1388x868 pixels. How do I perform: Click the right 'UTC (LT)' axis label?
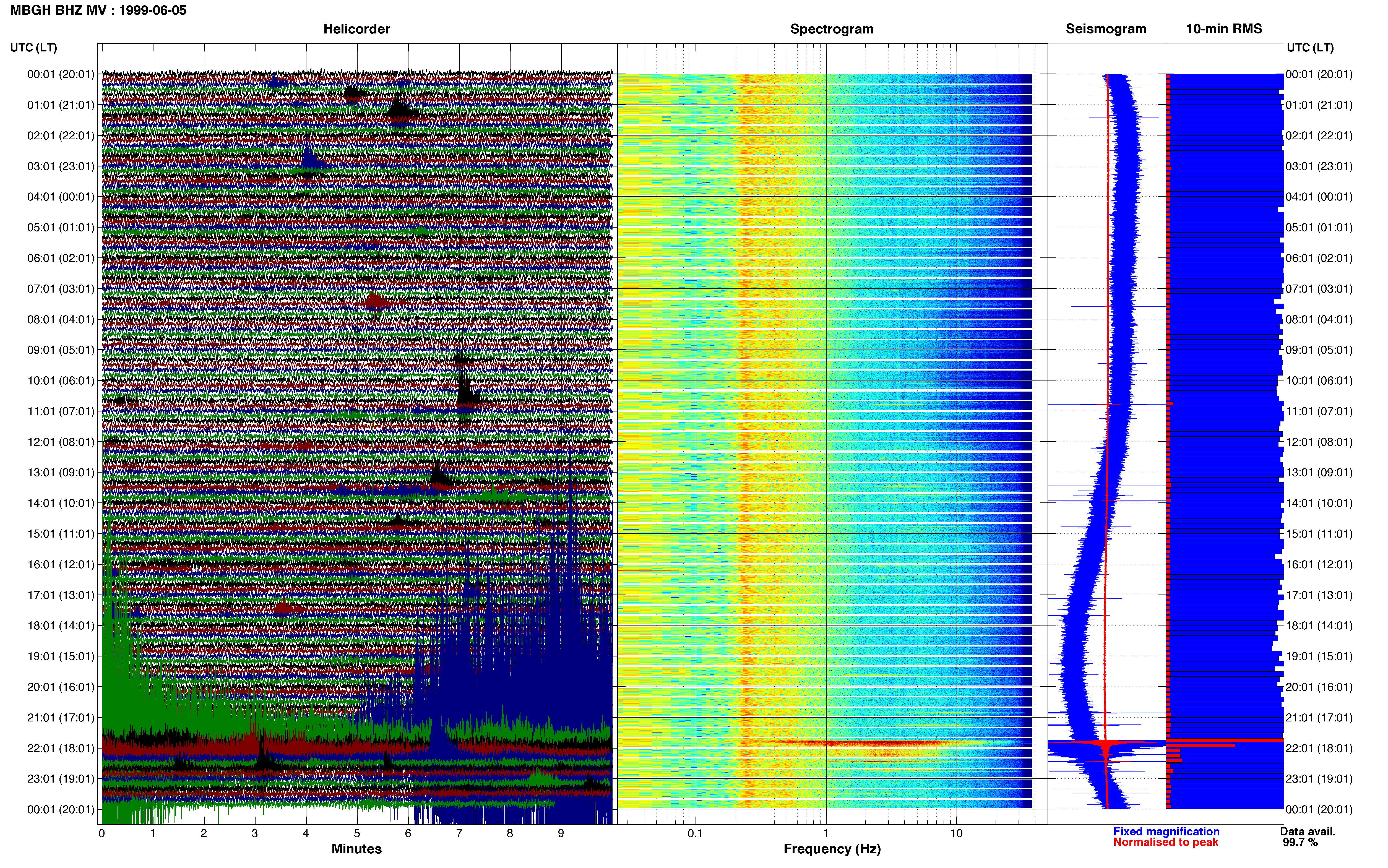point(1310,48)
